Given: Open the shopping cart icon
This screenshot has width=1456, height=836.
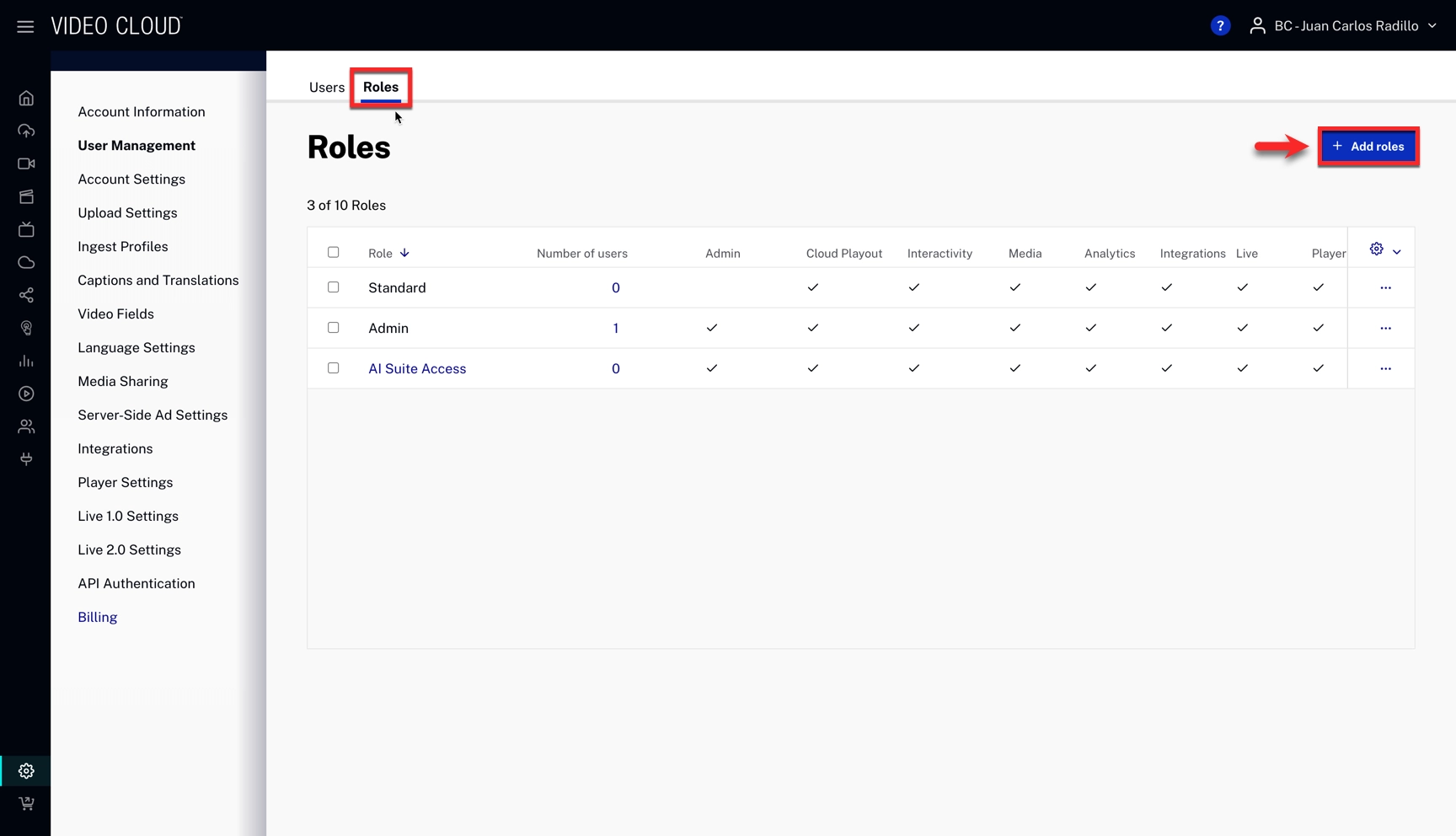Looking at the screenshot, I should pos(26,804).
